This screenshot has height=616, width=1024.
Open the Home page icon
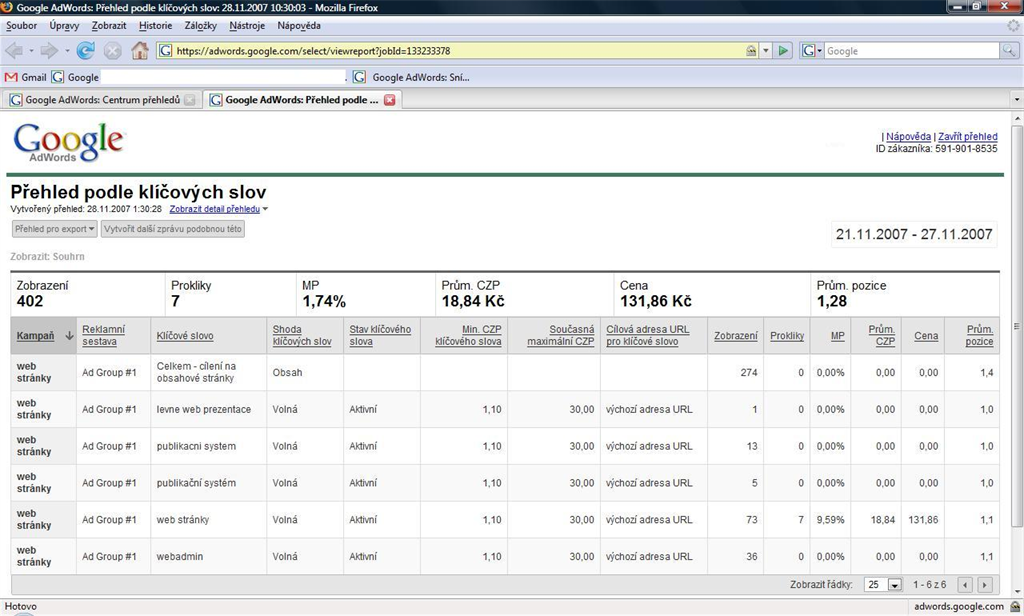pos(140,50)
